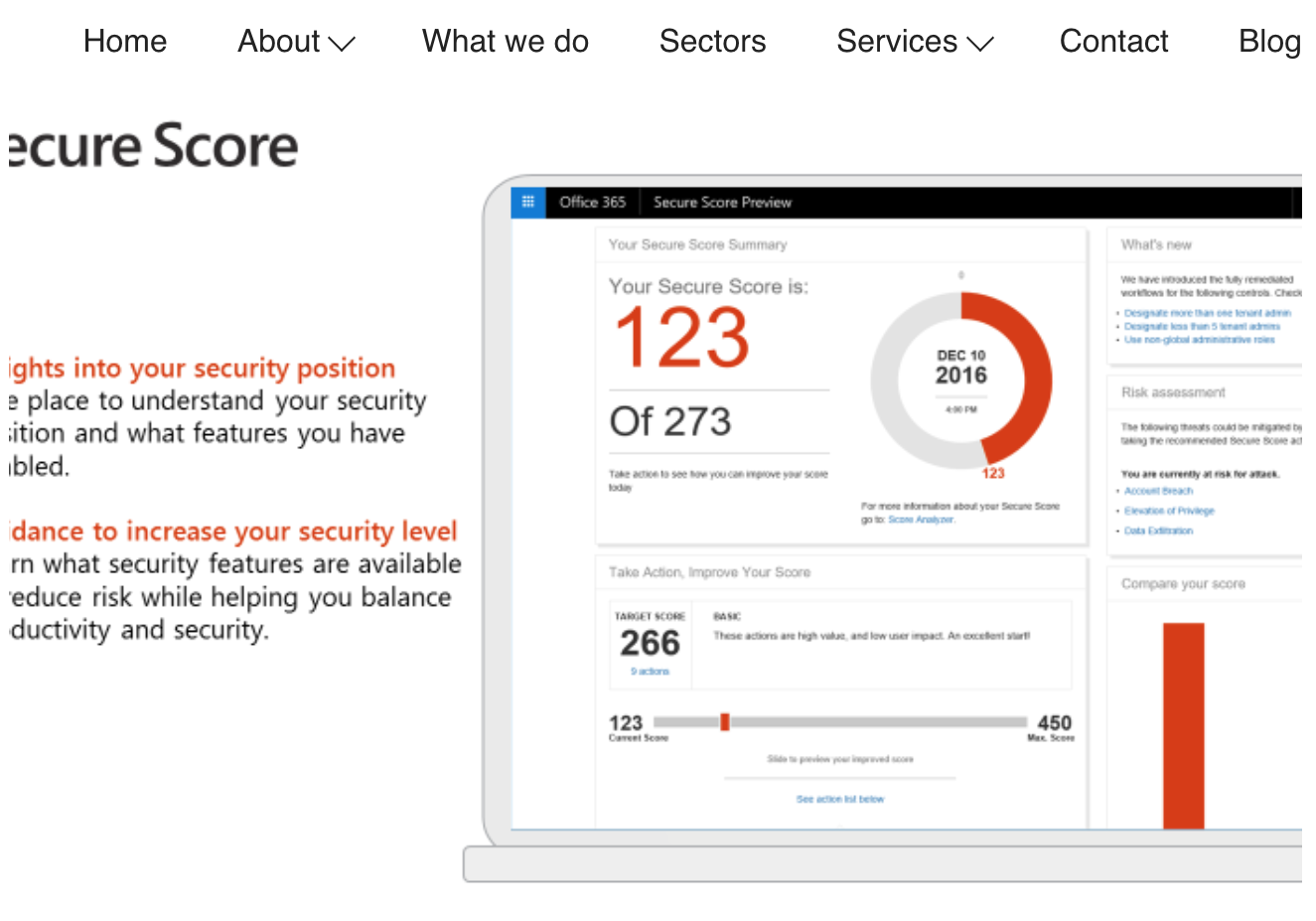Viewport: 1316px width, 921px height.
Task: Select What we do in the navigation
Action: [x=505, y=42]
